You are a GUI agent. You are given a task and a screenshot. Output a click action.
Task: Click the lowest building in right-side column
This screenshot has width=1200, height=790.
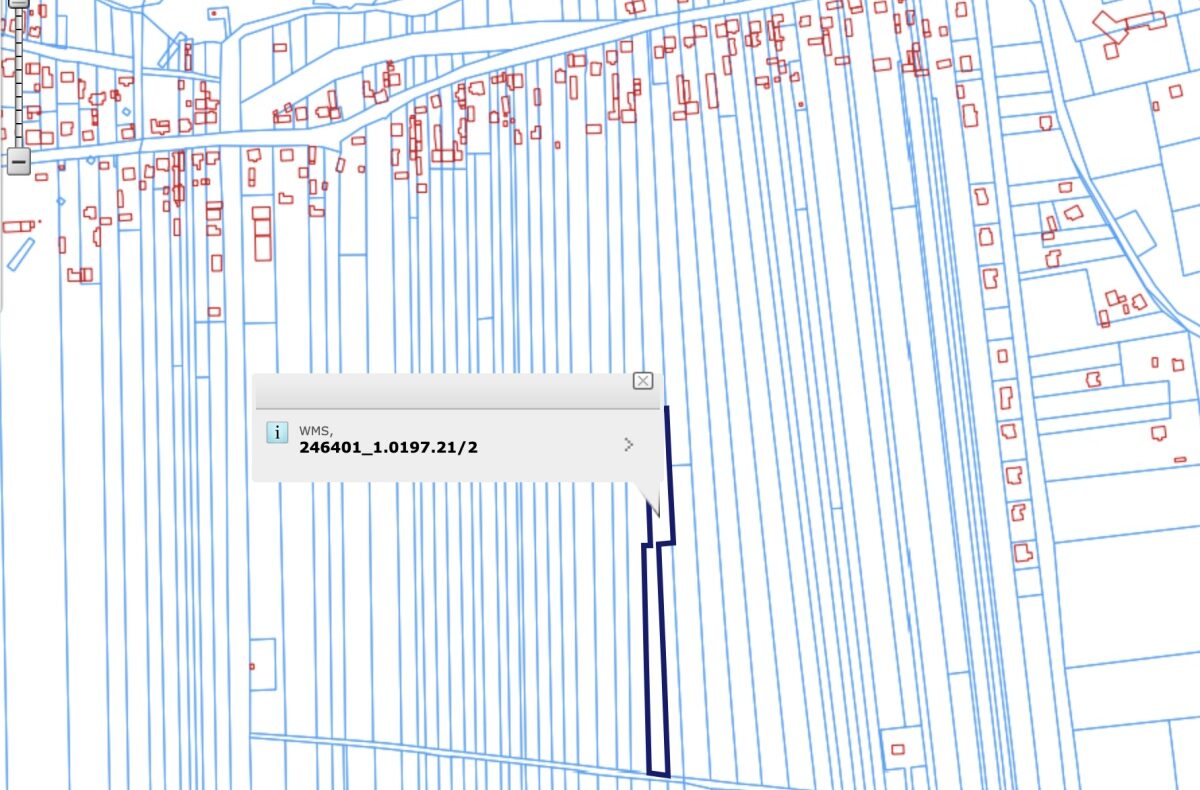click(x=1023, y=552)
